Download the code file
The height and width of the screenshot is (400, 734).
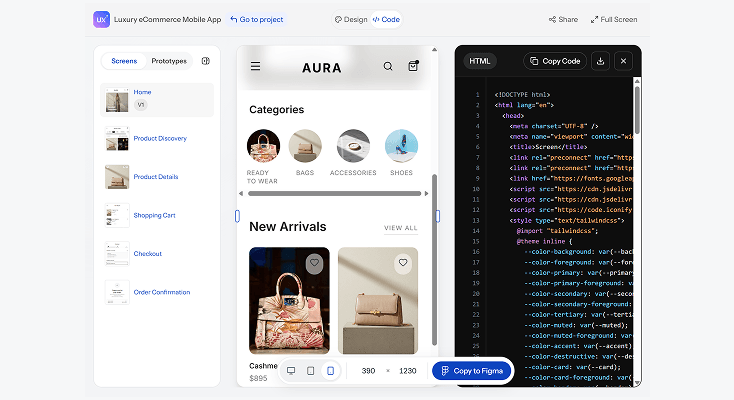[601, 61]
